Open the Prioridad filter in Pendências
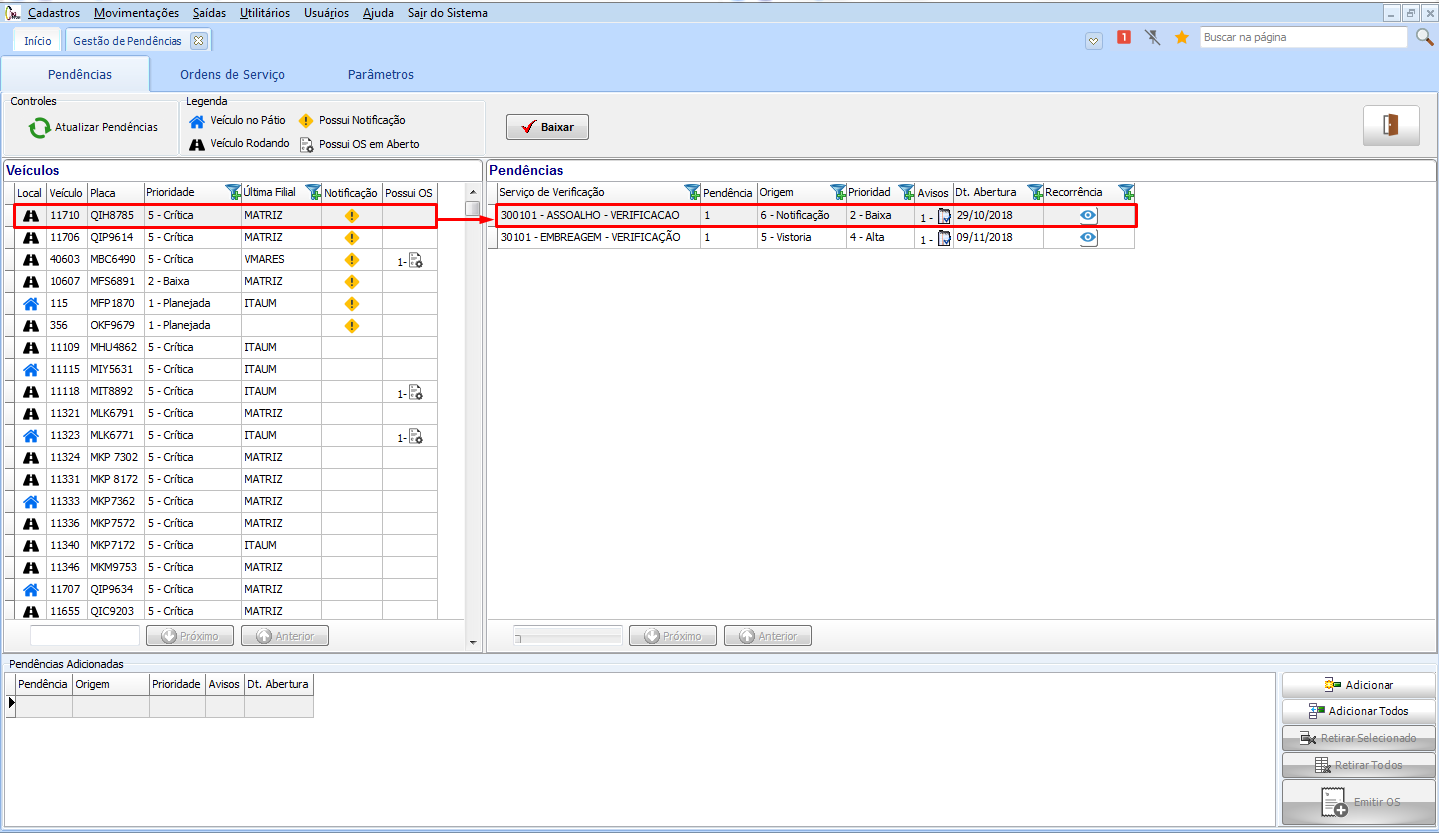The width and height of the screenshot is (1439, 833). tap(907, 192)
